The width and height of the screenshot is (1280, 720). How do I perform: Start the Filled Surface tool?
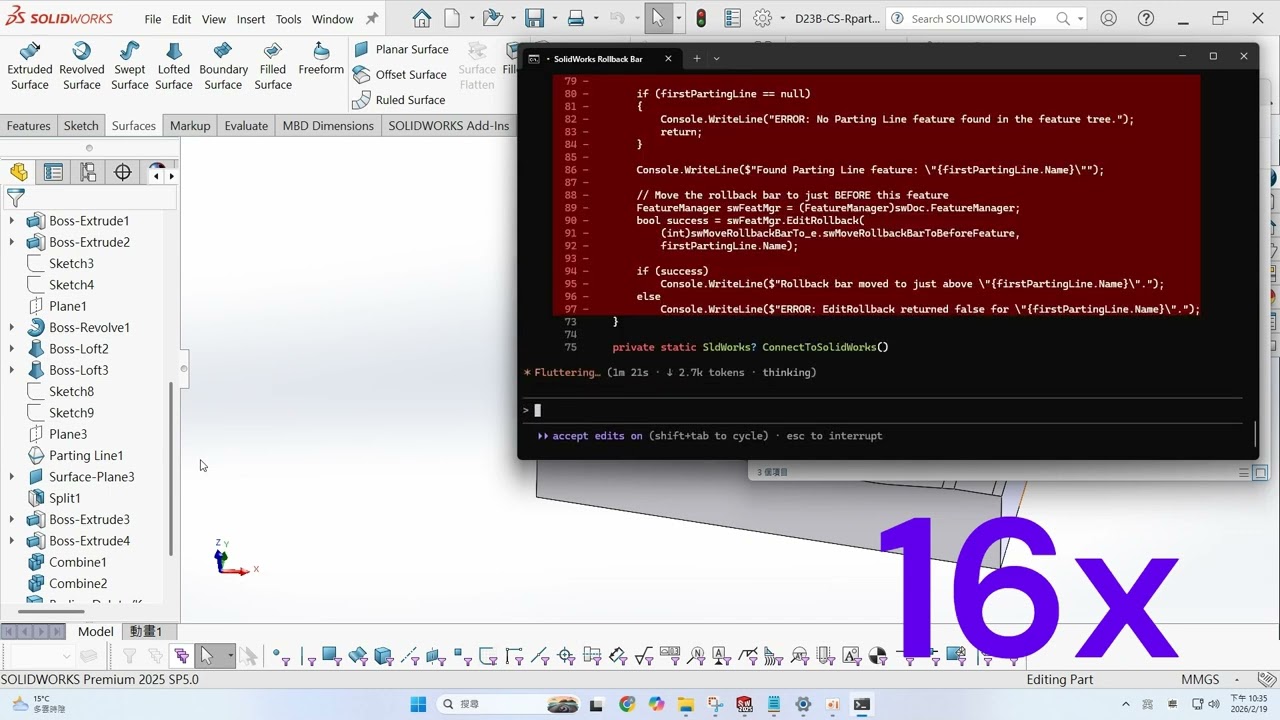click(x=273, y=67)
